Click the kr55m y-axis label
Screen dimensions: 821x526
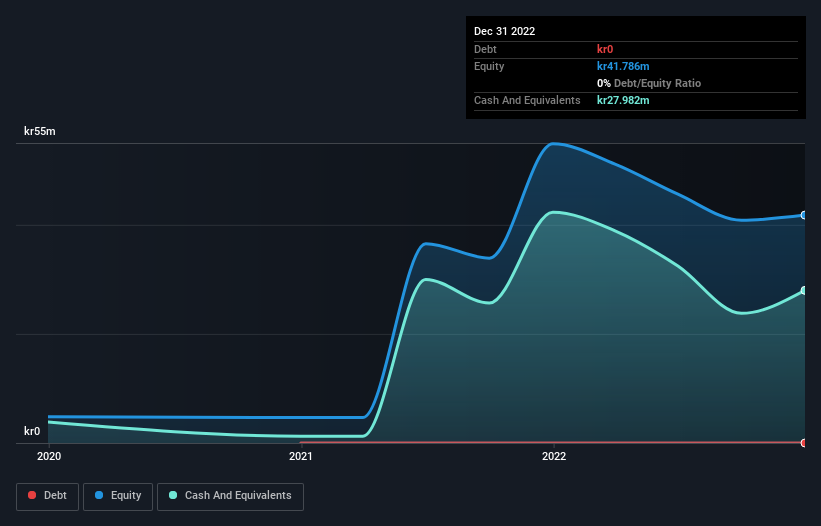click(x=40, y=131)
